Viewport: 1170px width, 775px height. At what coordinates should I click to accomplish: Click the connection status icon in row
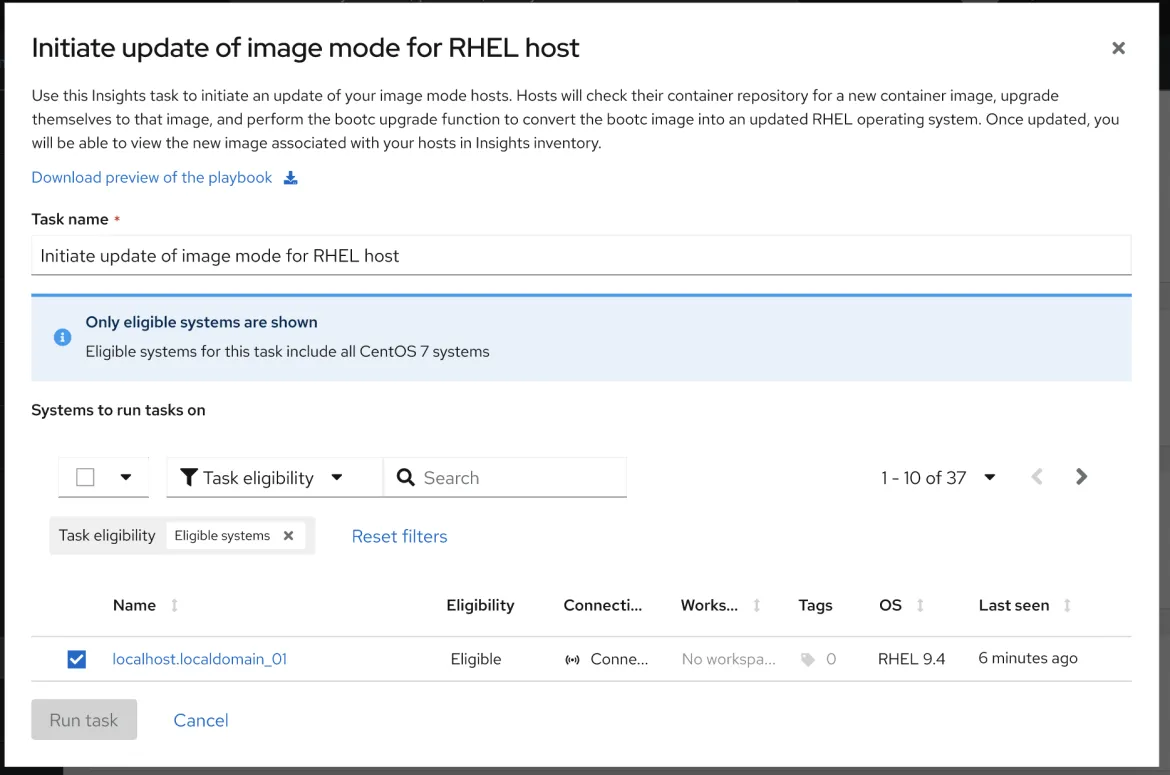[x=572, y=659]
